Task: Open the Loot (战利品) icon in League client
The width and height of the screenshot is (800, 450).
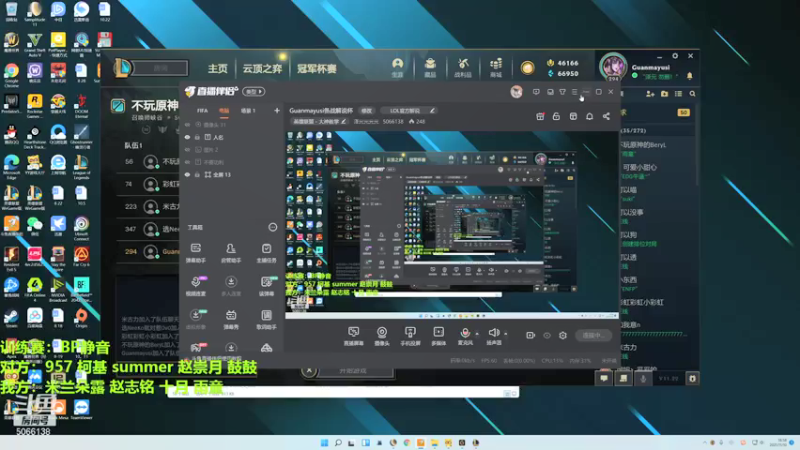Action: (463, 67)
